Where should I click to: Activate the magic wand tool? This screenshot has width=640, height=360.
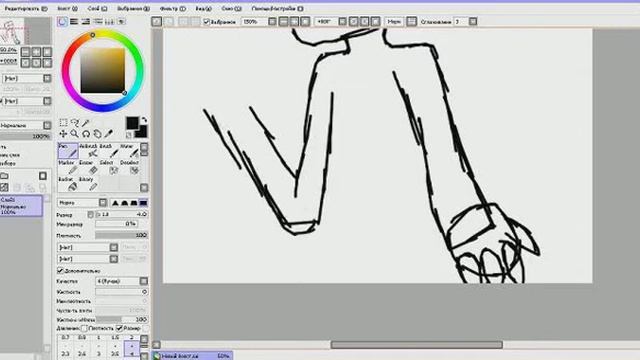click(x=86, y=122)
